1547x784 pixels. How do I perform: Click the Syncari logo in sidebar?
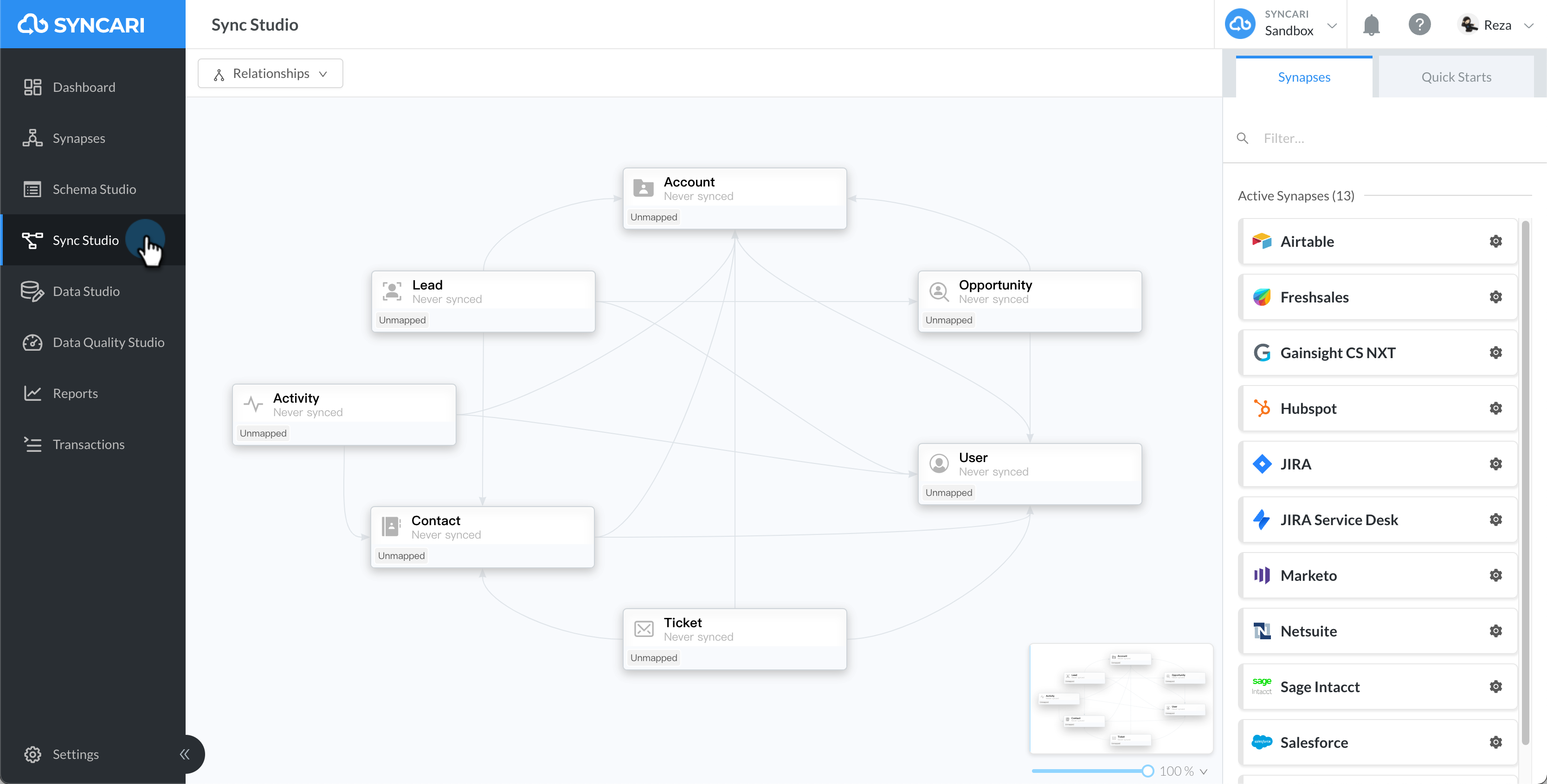click(81, 25)
